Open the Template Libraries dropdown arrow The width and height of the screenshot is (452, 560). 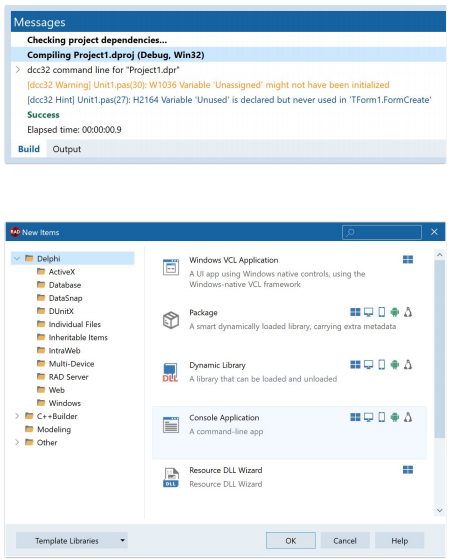pyautogui.click(x=122, y=540)
